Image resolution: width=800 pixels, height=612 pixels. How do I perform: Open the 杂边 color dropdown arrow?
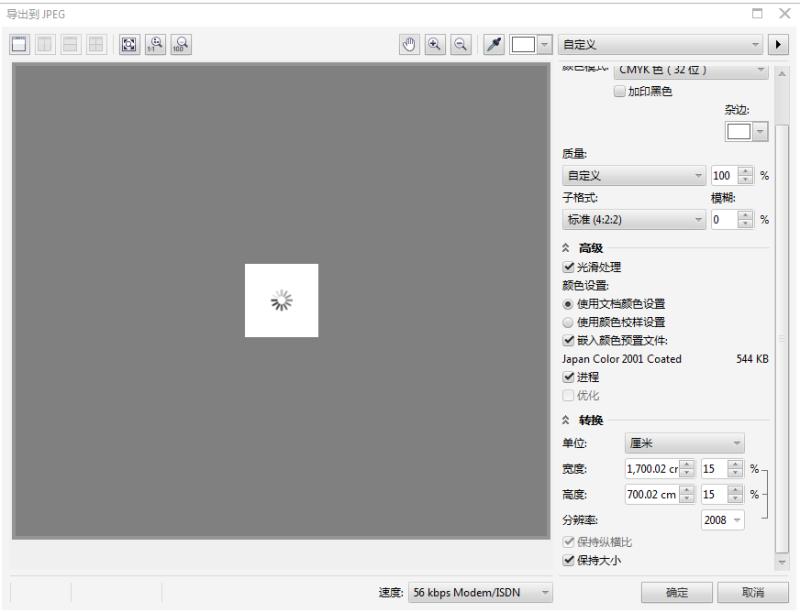click(x=760, y=132)
